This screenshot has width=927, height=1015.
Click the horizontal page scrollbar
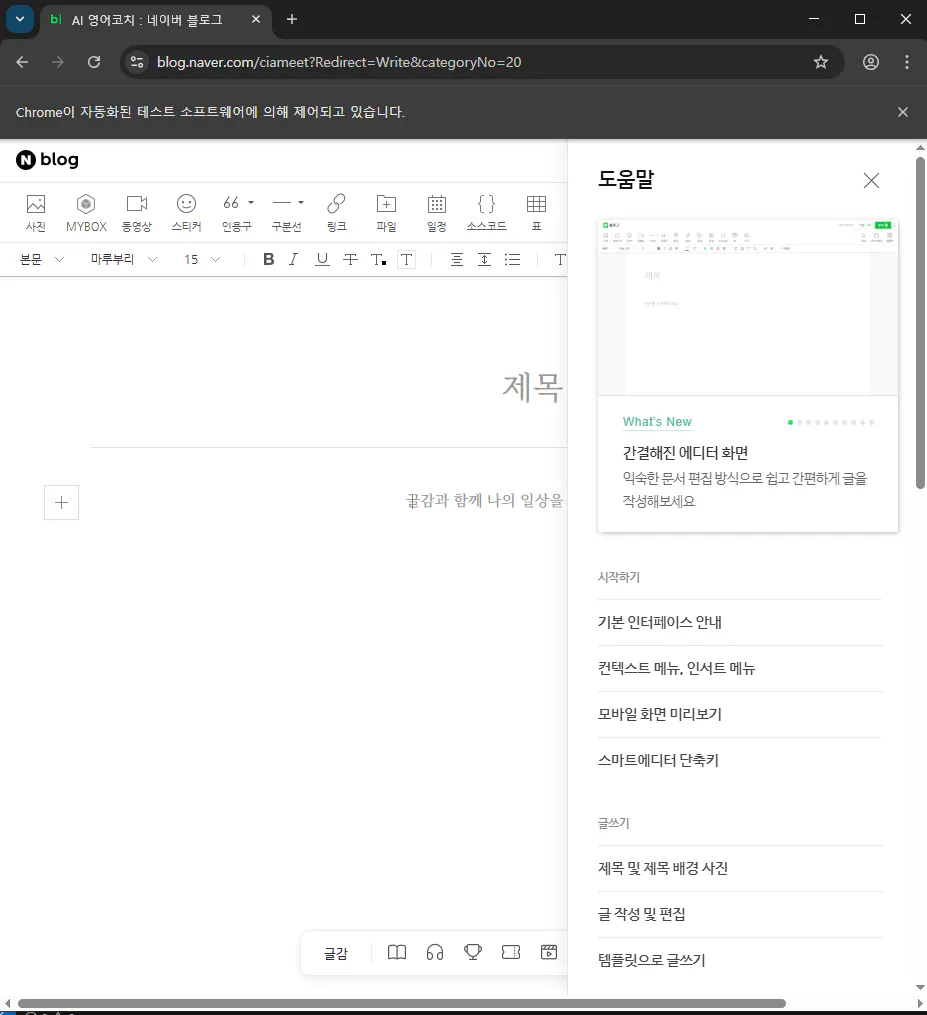click(401, 1003)
